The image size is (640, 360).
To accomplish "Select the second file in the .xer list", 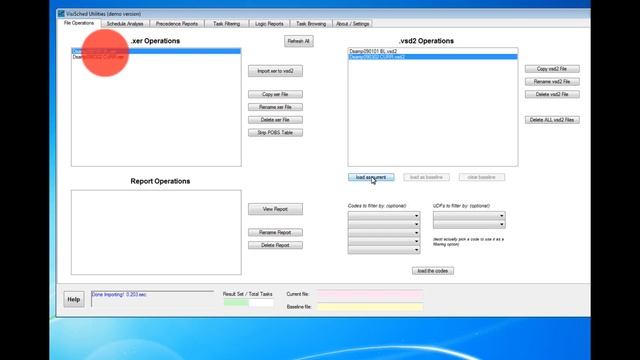I will (156, 57).
